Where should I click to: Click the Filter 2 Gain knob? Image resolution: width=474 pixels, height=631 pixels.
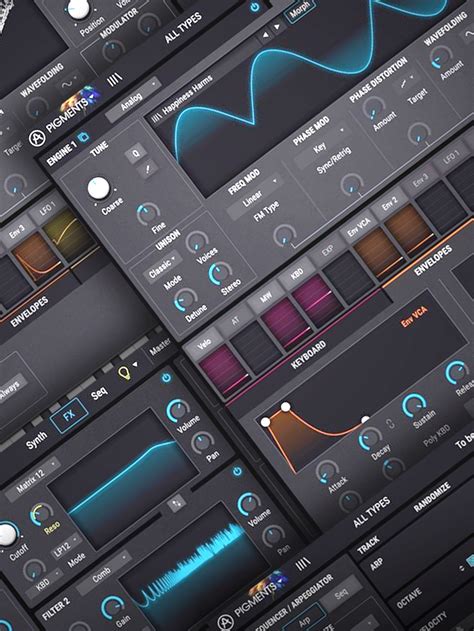(x=113, y=607)
